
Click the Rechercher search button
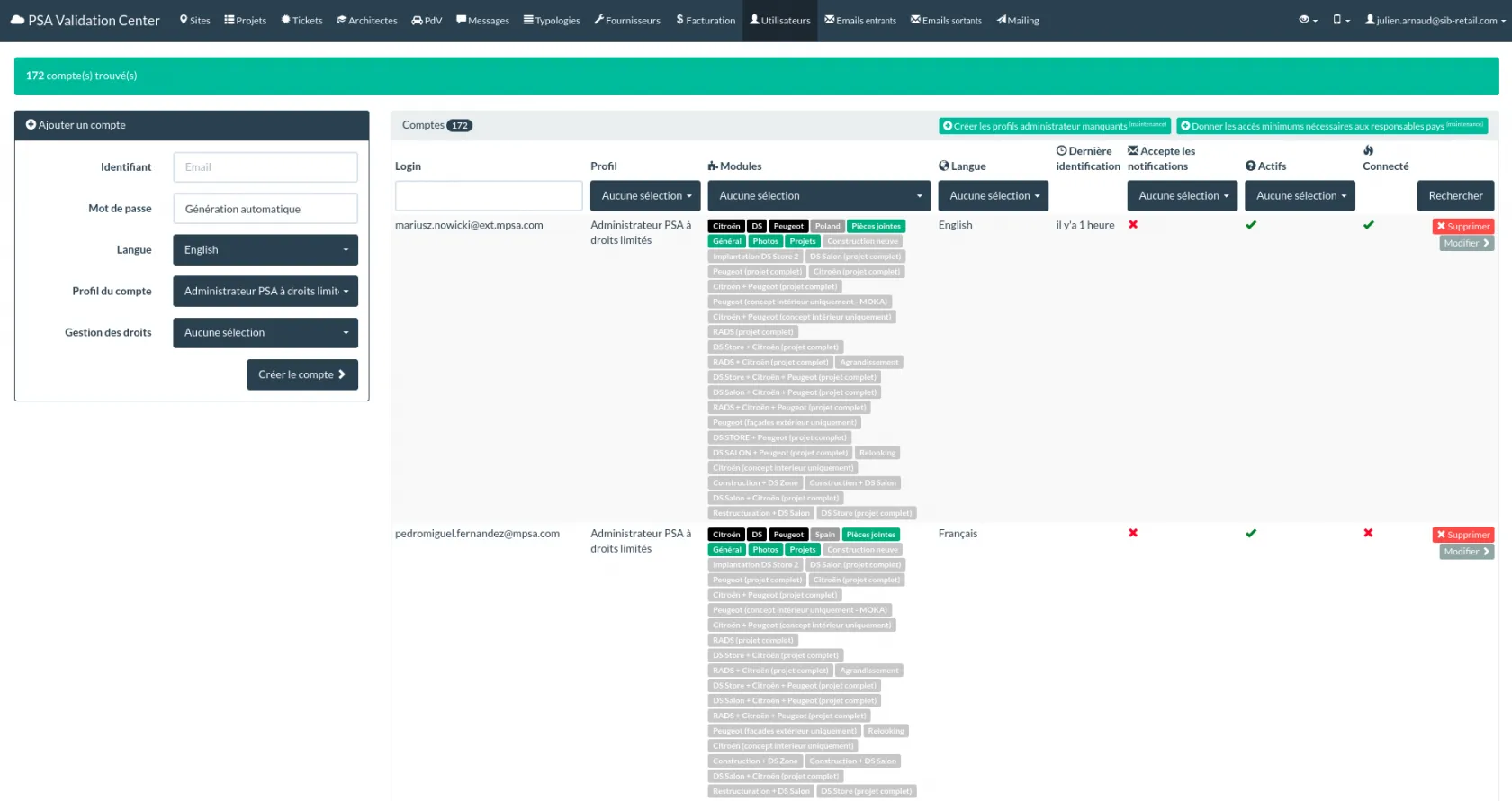point(1455,195)
